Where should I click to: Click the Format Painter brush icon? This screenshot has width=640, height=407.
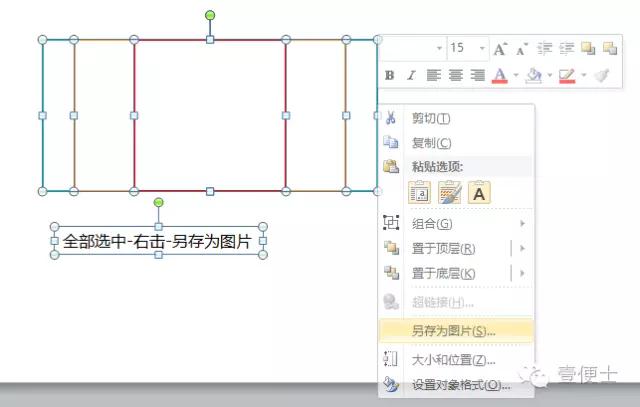[602, 75]
